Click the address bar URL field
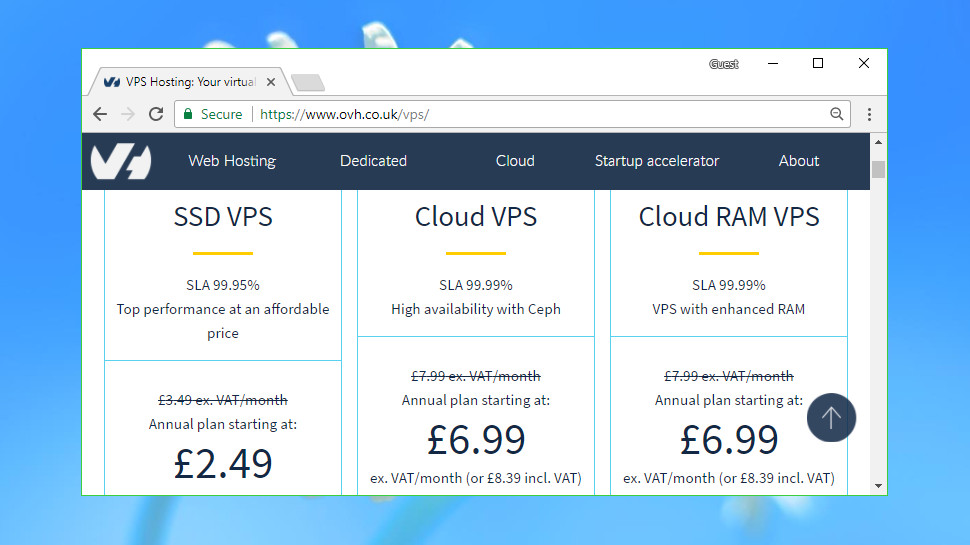970x545 pixels. 512,114
